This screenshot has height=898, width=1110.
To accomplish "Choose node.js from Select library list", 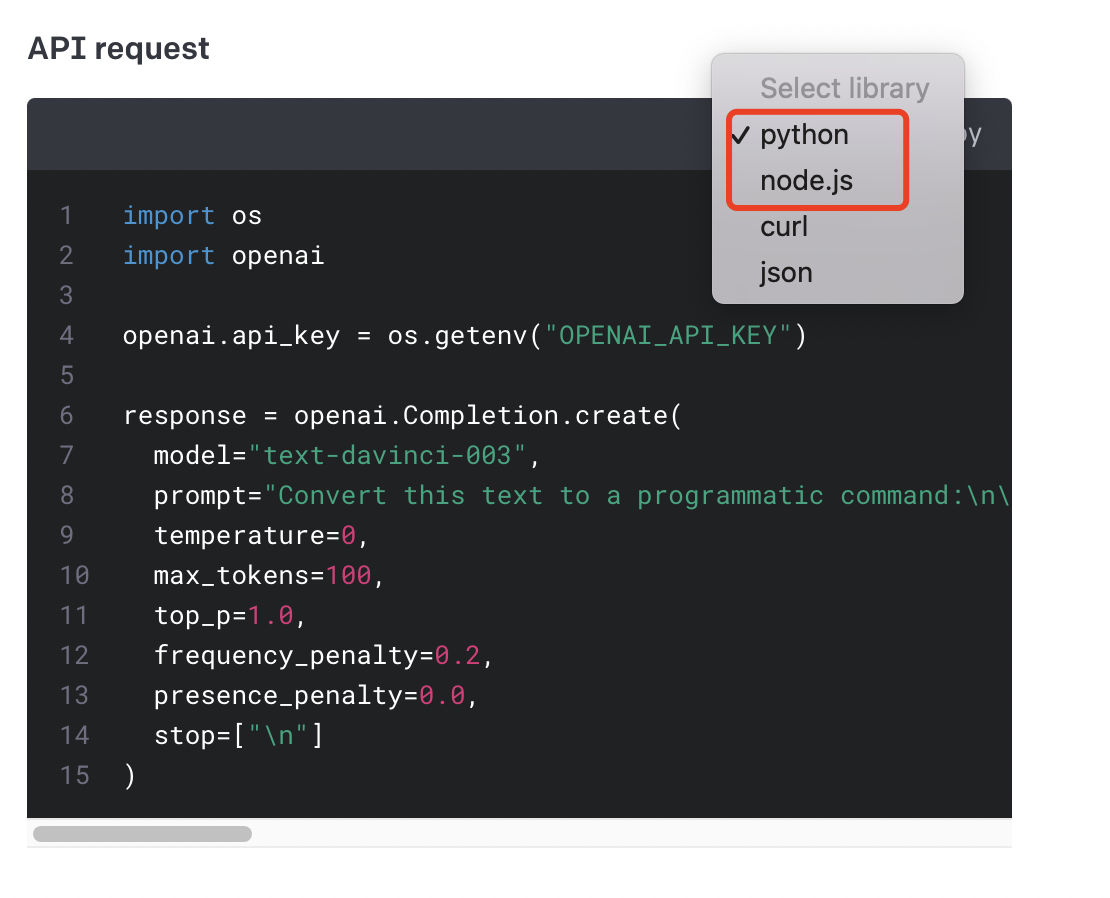I will (806, 181).
